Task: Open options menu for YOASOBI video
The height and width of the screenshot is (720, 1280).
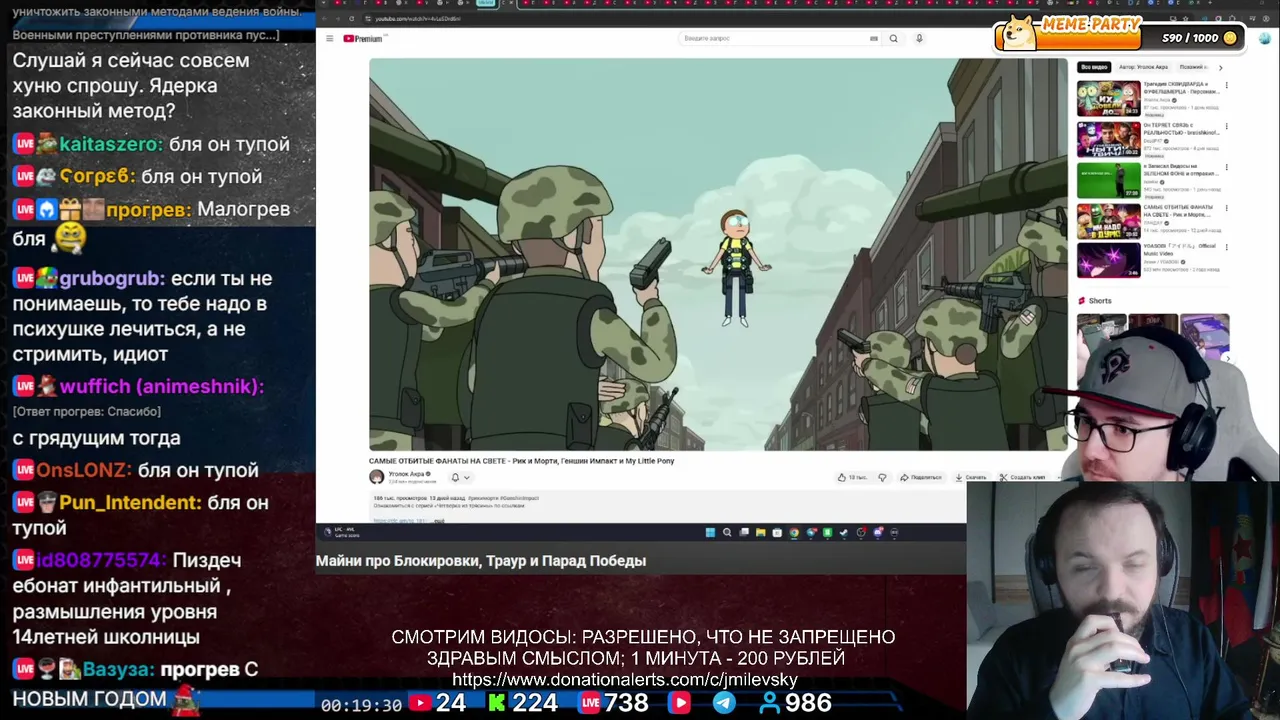Action: click(1226, 247)
